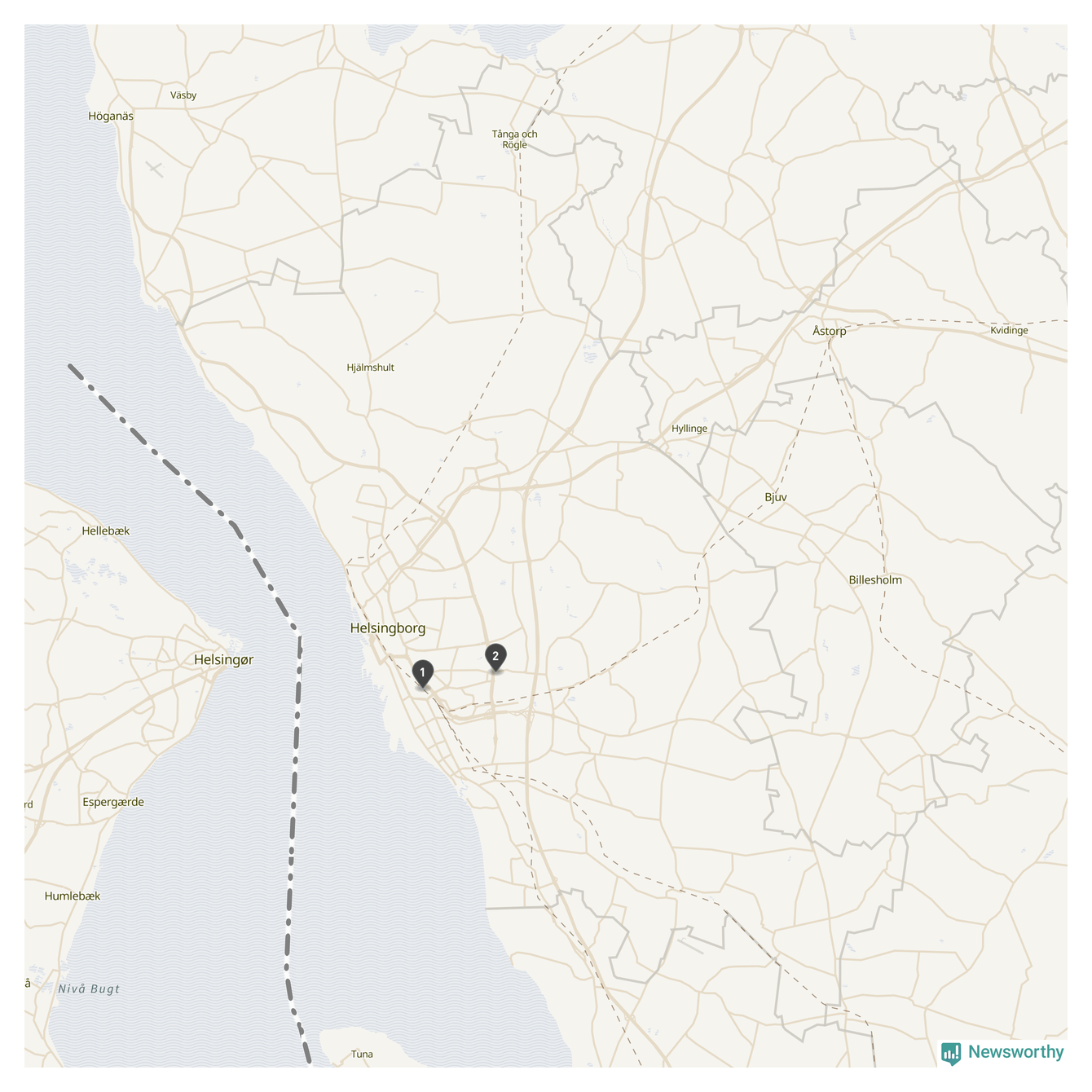Select the Höganäs town label
This screenshot has width=1092, height=1092.
111,117
